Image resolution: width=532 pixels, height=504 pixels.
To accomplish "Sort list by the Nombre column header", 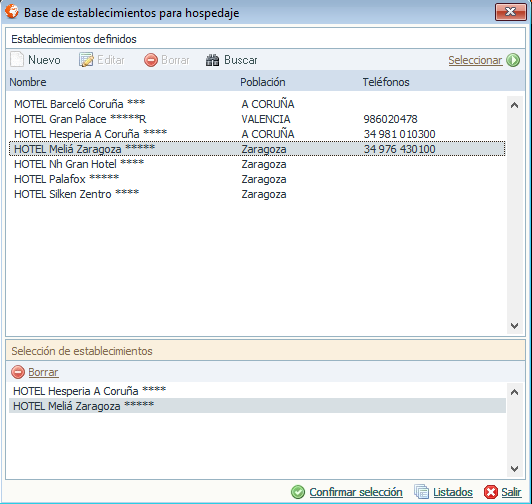I will [28, 82].
